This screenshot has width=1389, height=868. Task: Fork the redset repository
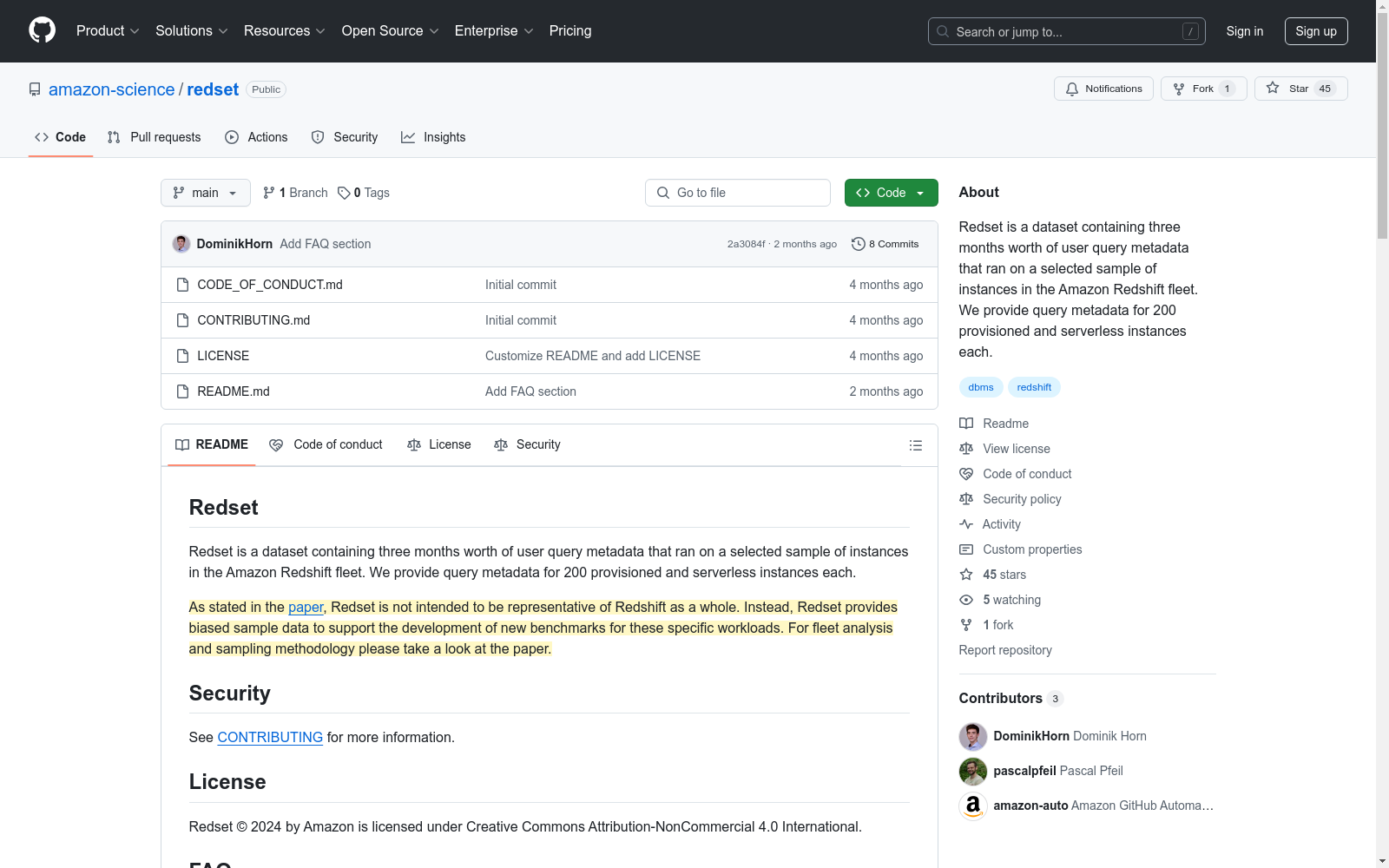coord(1203,89)
